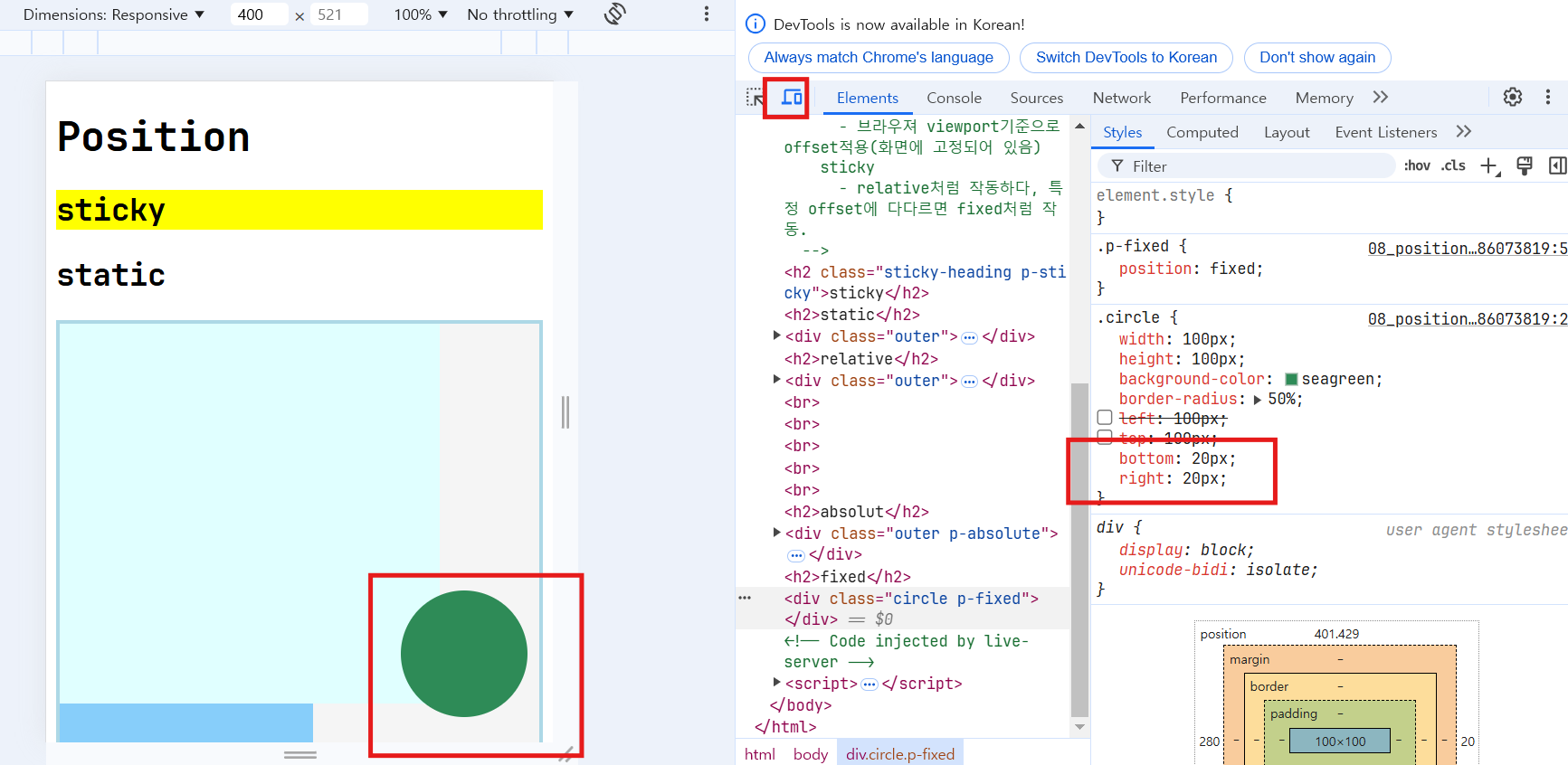Screen dimensions: 1568x765
Task: Toggle rendering emulations paintbrush icon
Action: pyautogui.click(x=1525, y=165)
